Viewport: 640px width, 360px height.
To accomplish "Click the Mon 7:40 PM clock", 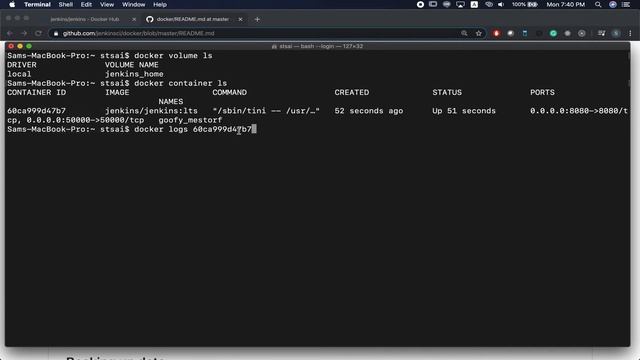I will pyautogui.click(x=565, y=4).
